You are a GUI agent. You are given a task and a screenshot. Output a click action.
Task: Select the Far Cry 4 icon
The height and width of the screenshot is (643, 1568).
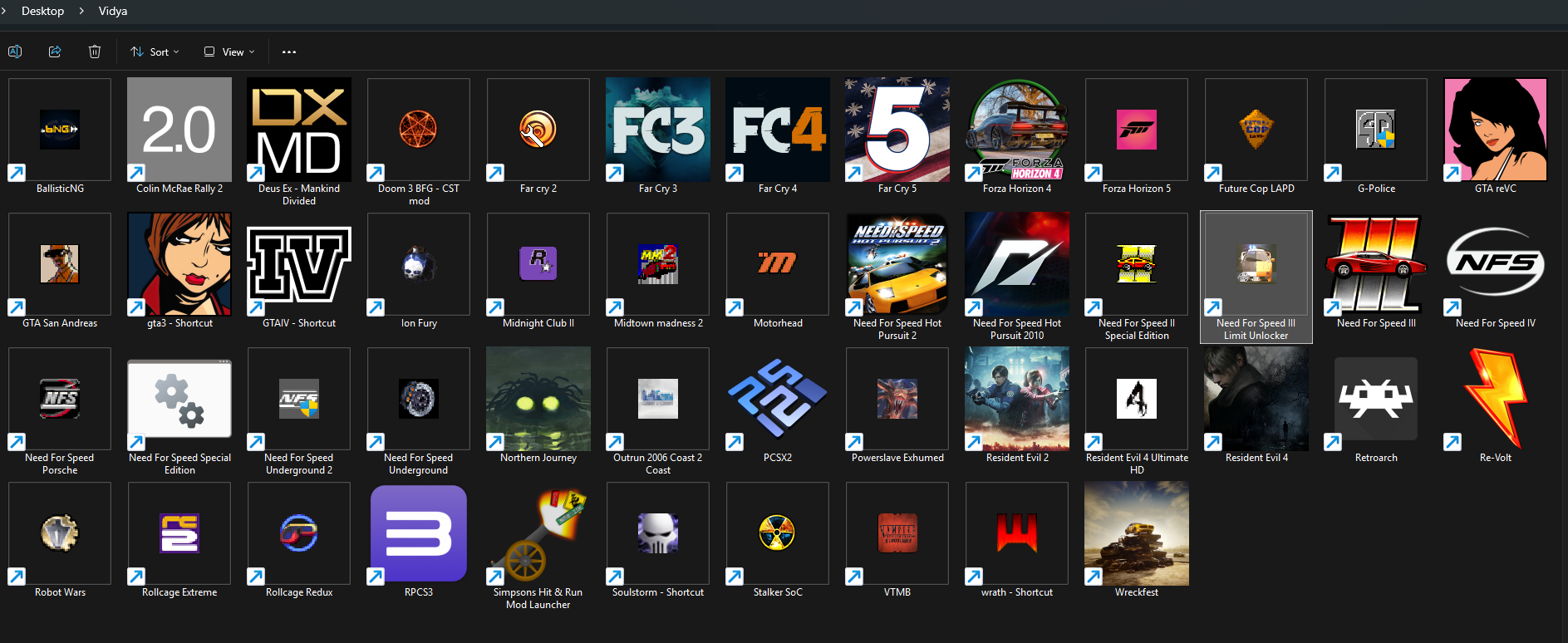(778, 130)
